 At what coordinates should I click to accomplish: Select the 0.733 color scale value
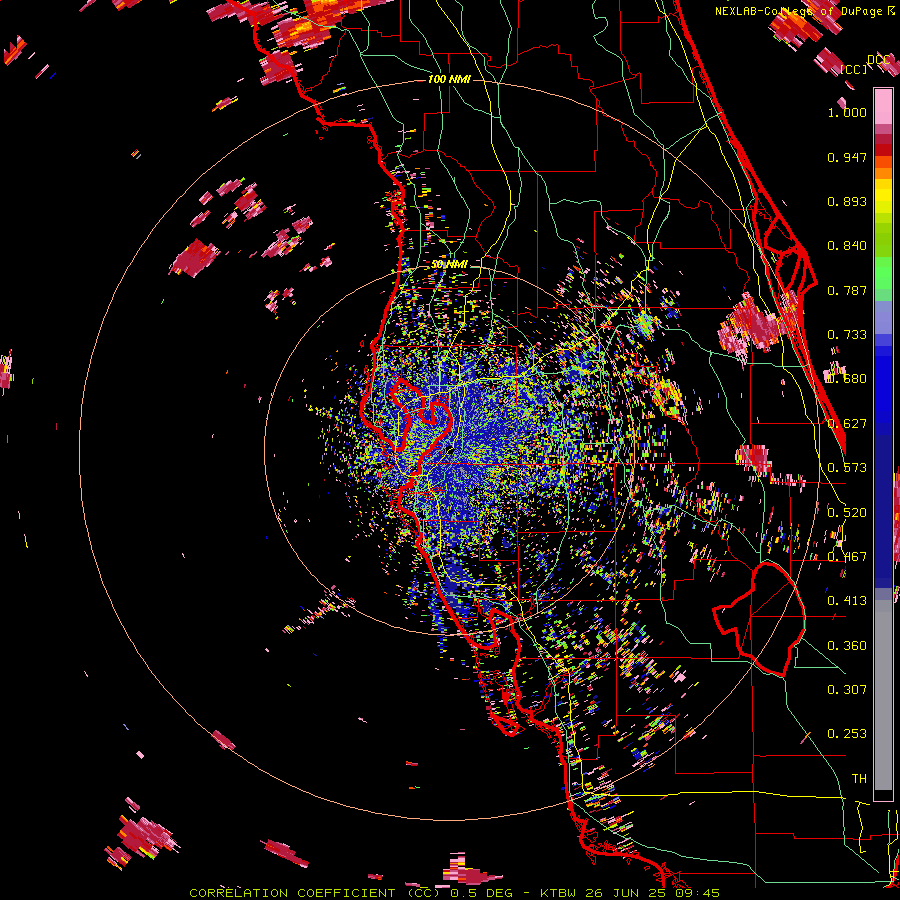[x=847, y=335]
